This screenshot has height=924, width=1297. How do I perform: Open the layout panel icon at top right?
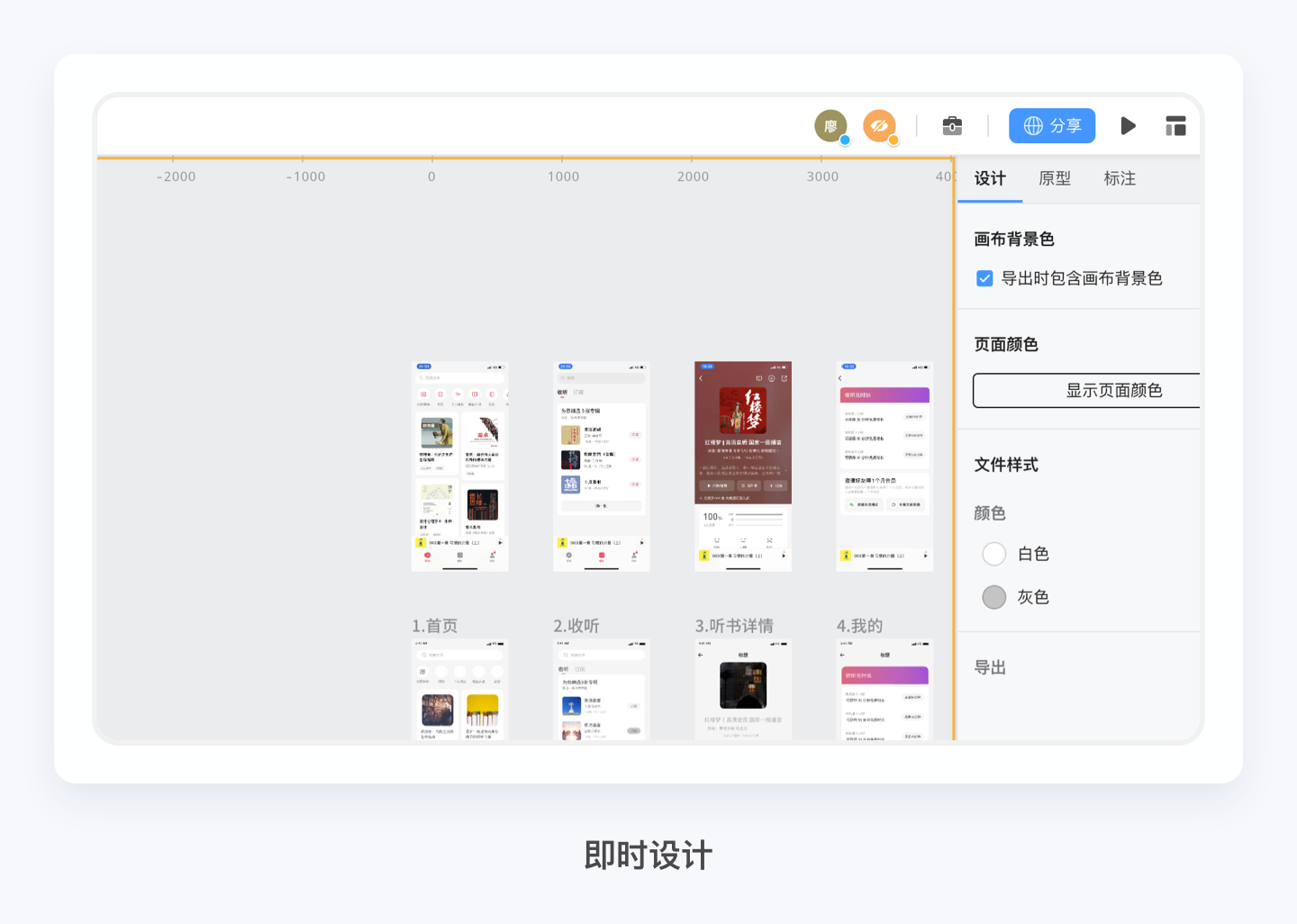tap(1175, 125)
